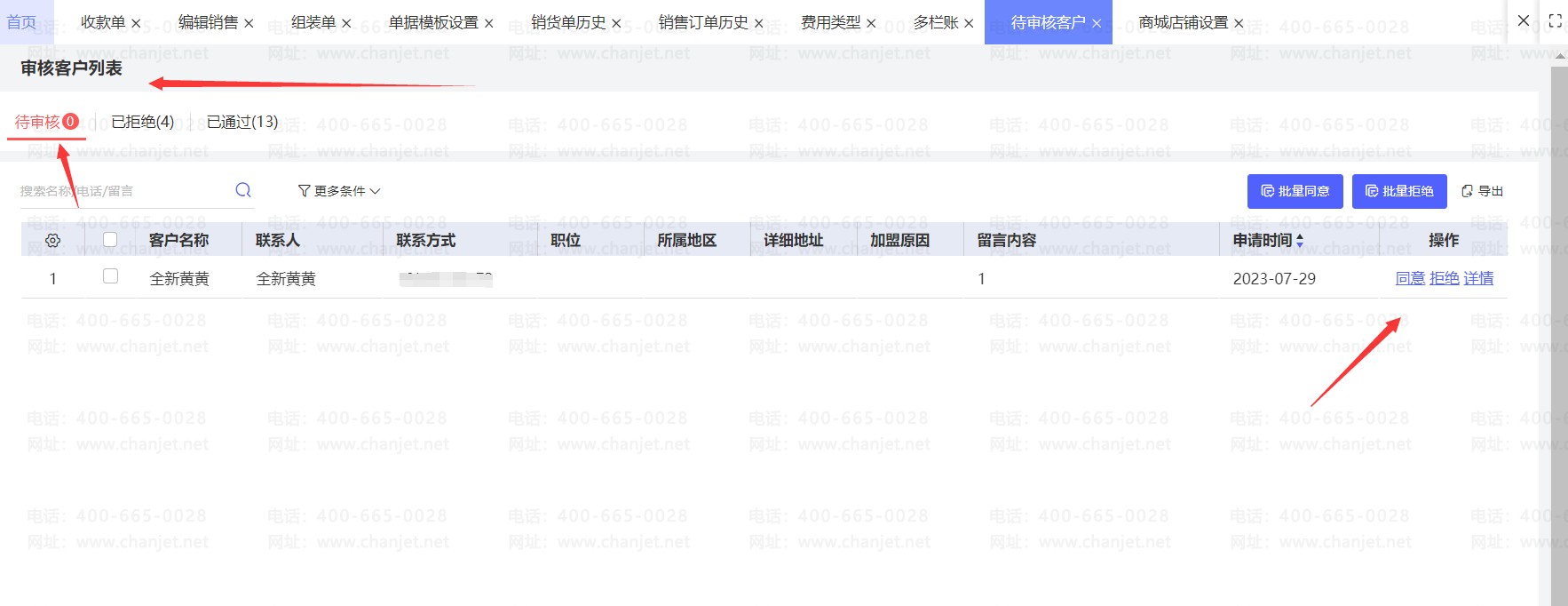Screen dimensions: 1568x606
Task: Click the 所属地区 column header
Action: [686, 240]
